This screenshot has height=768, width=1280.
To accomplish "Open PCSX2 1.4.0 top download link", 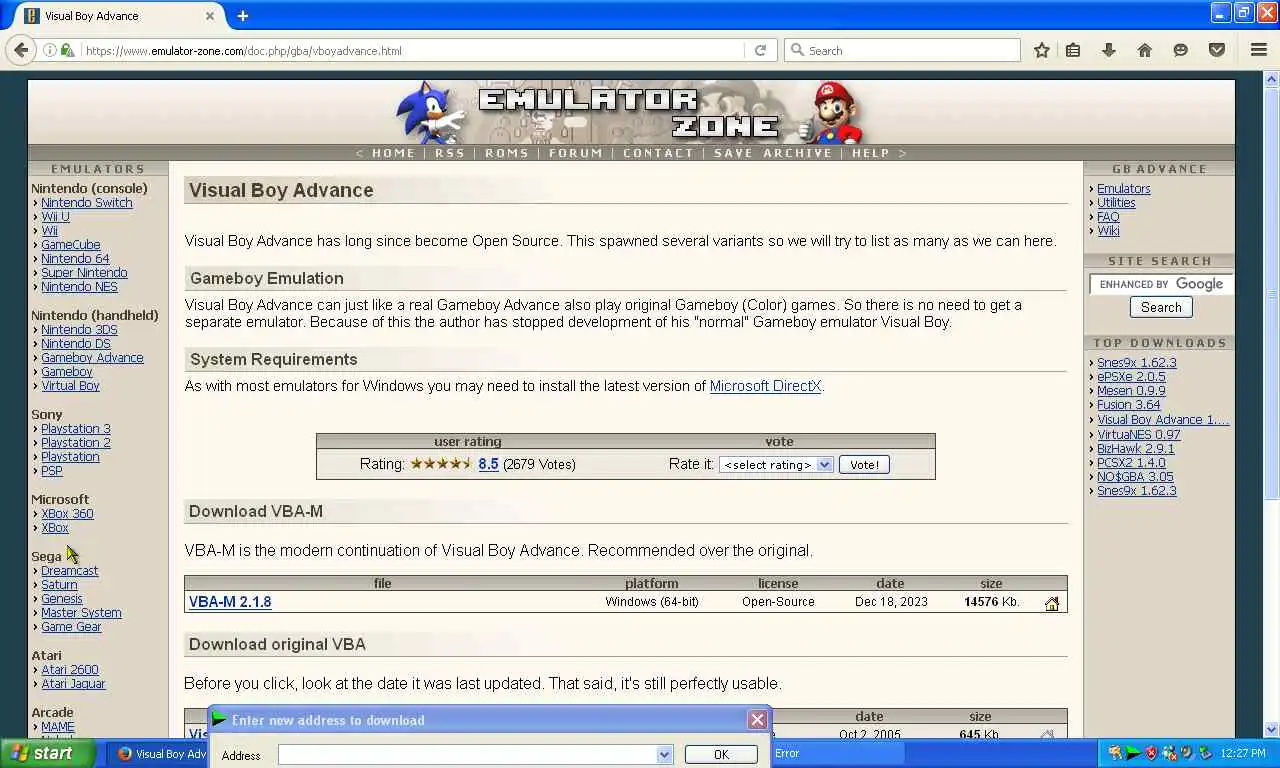I will click(1131, 463).
